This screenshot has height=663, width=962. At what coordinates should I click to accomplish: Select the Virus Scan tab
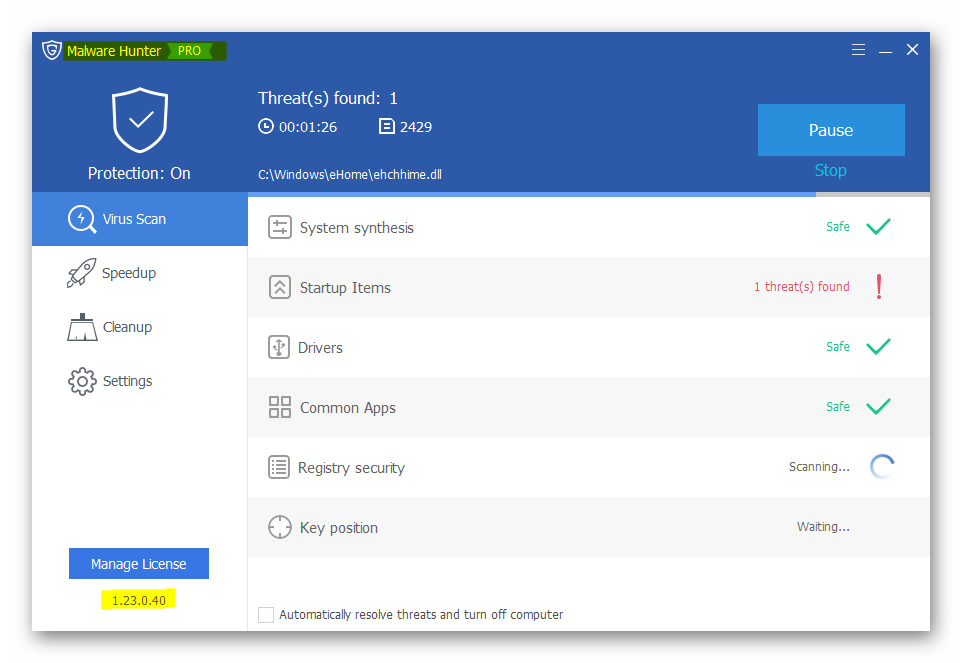pyautogui.click(x=140, y=219)
